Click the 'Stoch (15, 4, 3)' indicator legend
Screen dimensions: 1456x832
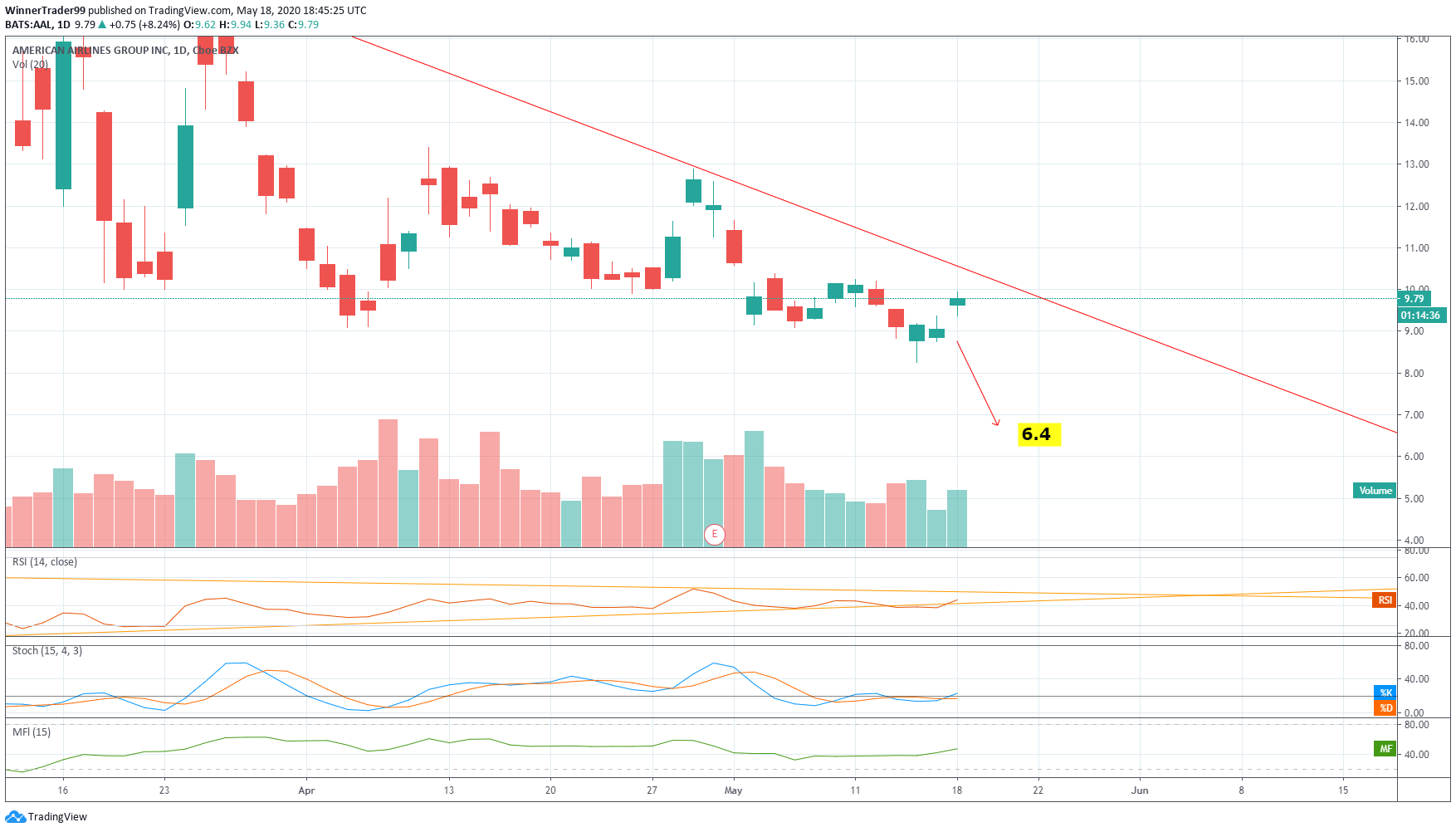click(47, 651)
